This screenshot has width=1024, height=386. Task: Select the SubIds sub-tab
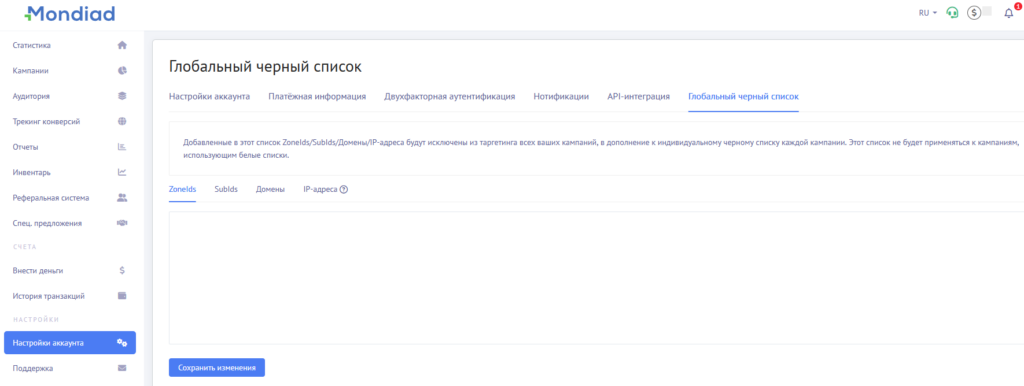pyautogui.click(x=226, y=189)
